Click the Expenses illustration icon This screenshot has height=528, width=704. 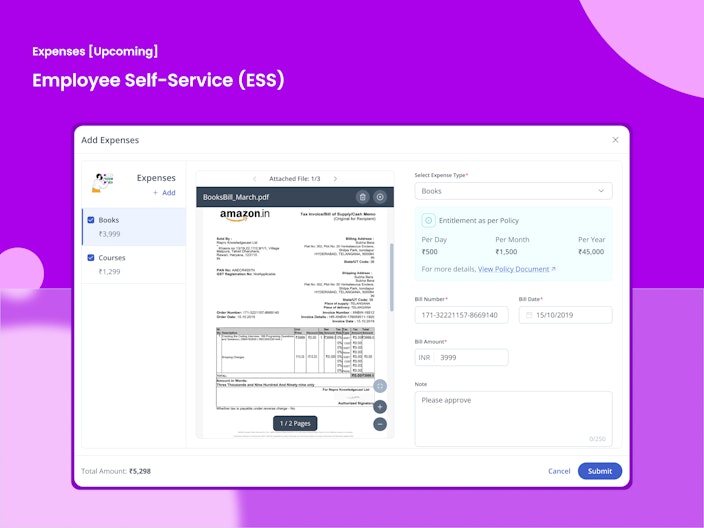(103, 182)
